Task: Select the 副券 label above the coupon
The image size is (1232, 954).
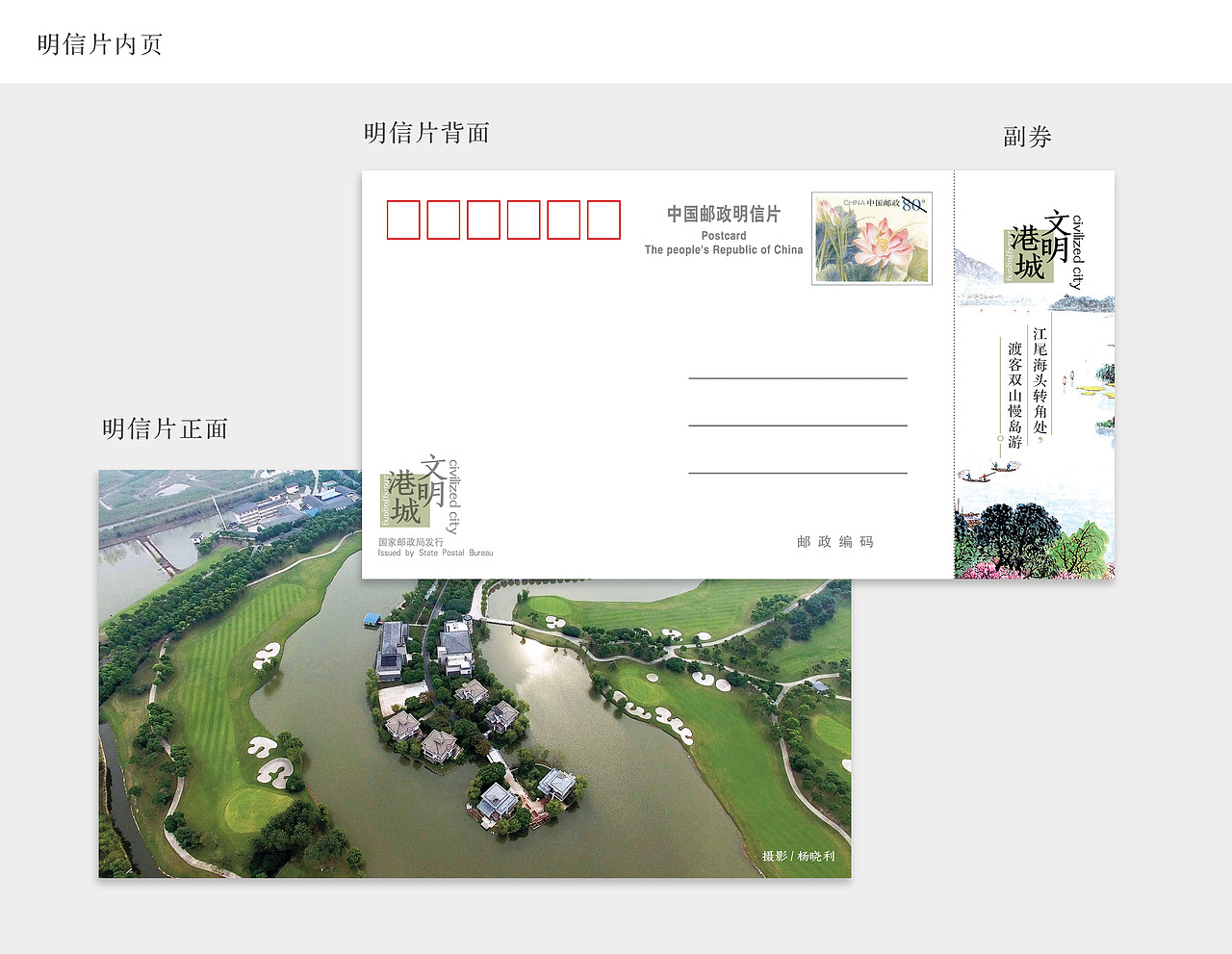Action: 1028,137
